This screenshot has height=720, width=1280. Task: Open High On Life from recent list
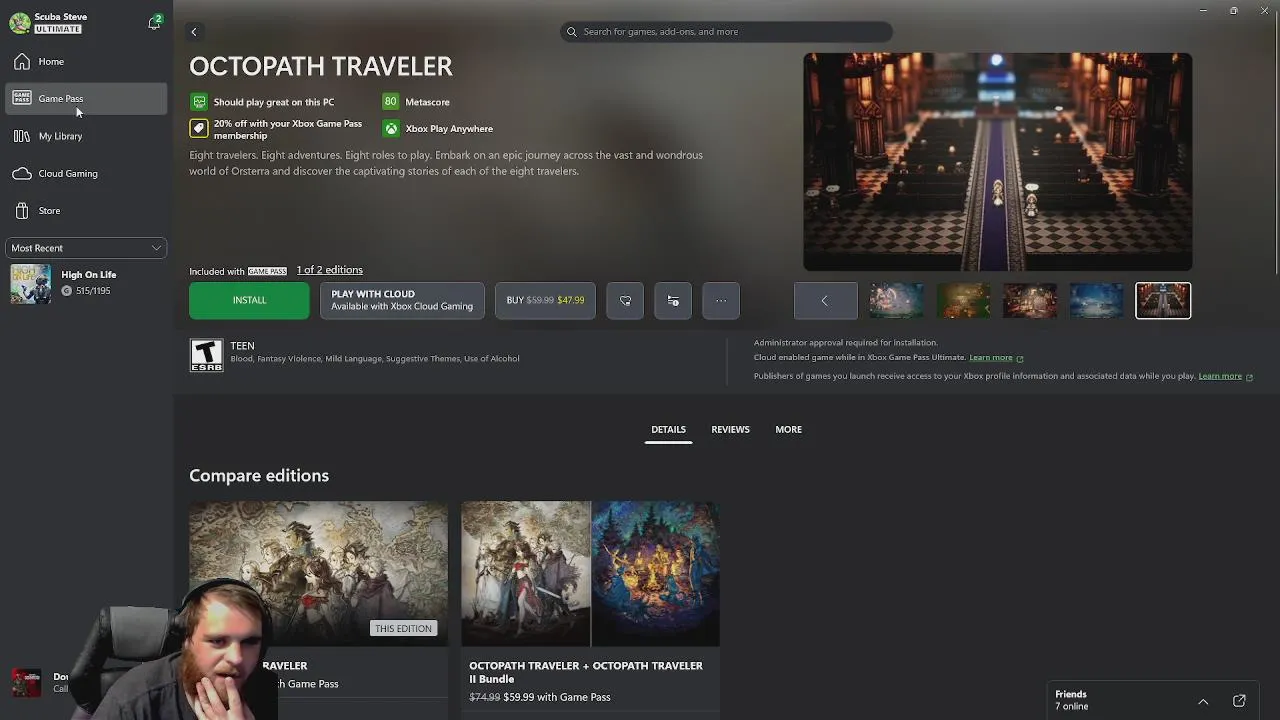pos(86,283)
